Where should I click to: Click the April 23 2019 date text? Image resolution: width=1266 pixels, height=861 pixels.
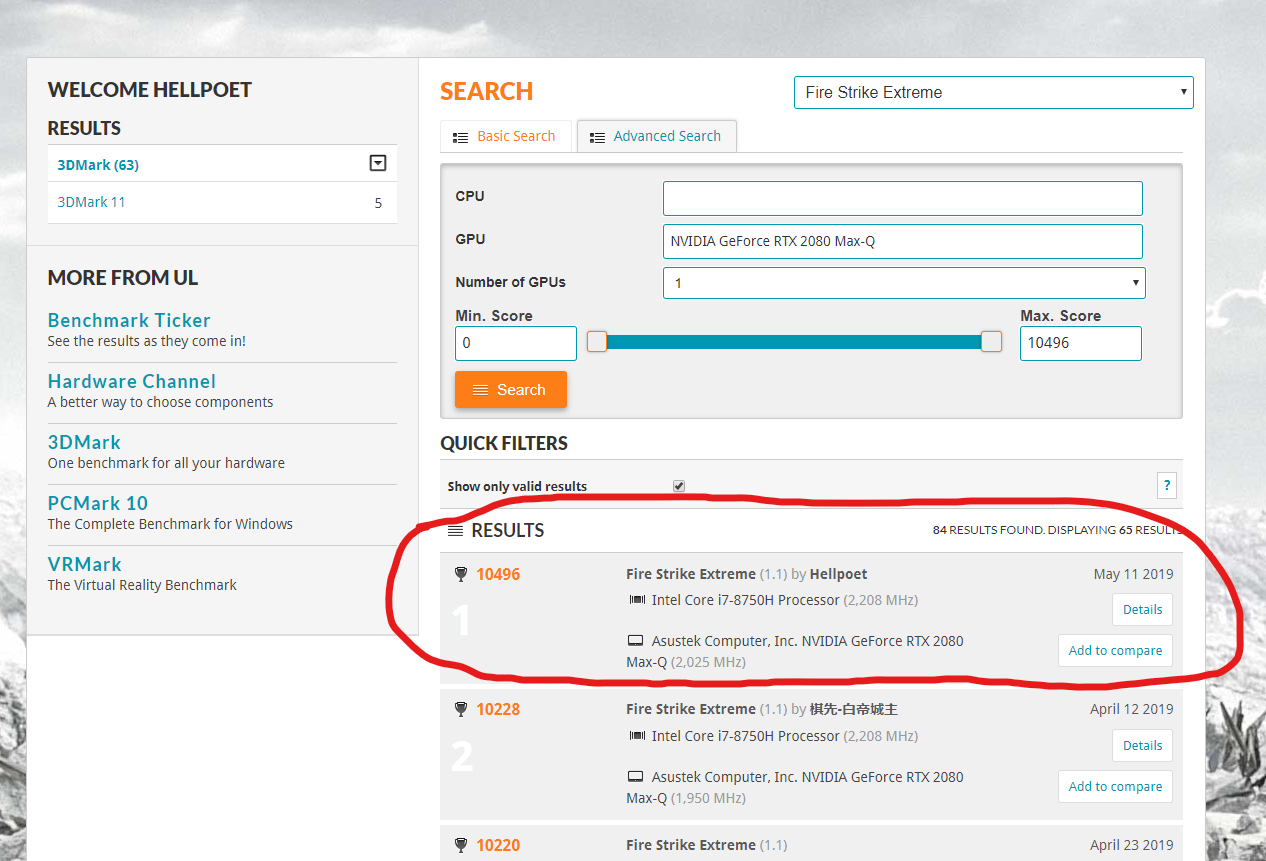[x=1132, y=845]
